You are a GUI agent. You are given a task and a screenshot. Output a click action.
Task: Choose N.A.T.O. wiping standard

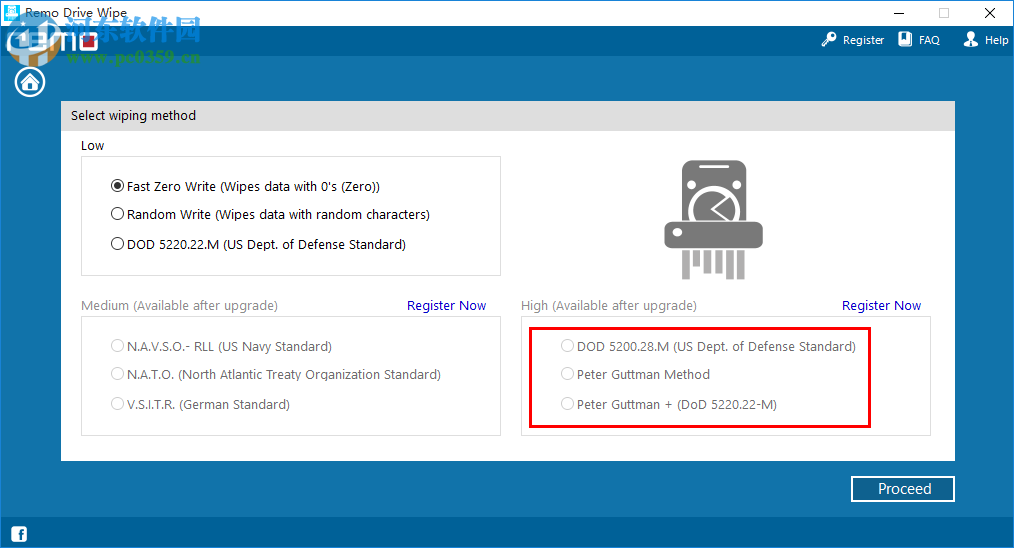[275, 374]
